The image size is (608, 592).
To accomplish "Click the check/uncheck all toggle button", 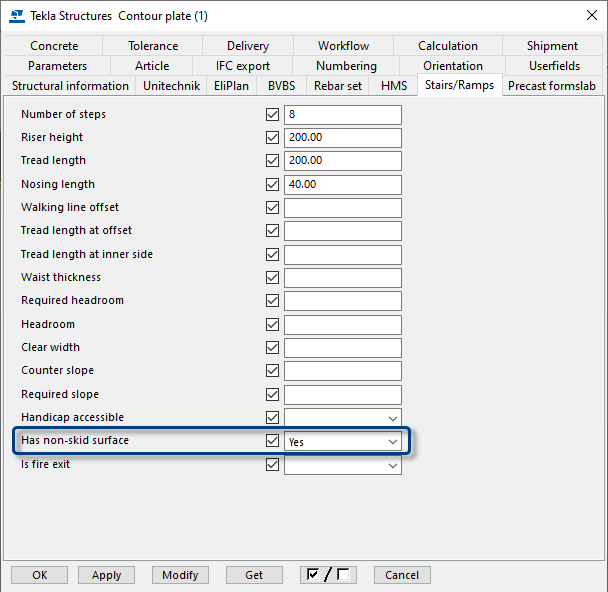I will click(x=329, y=575).
